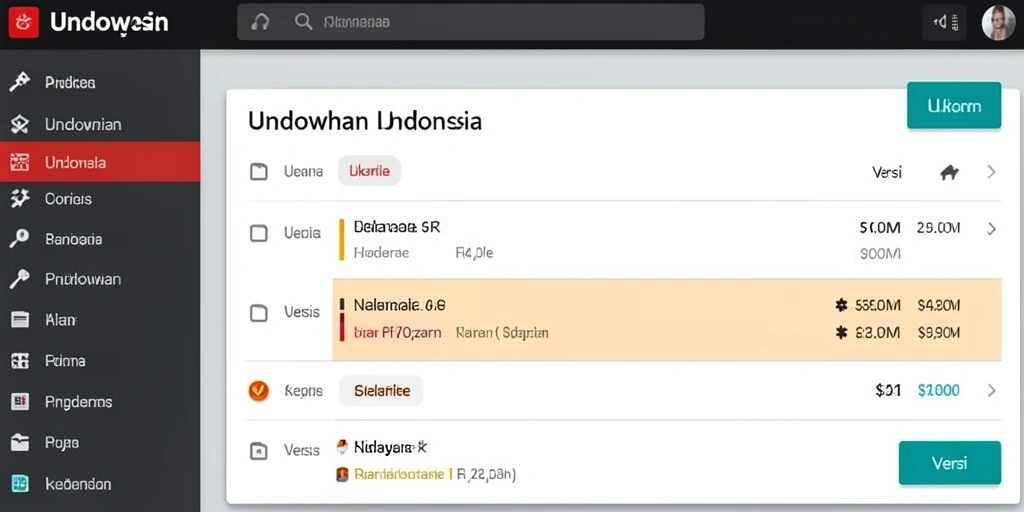Click the red Undowesin logo icon

[24, 23]
